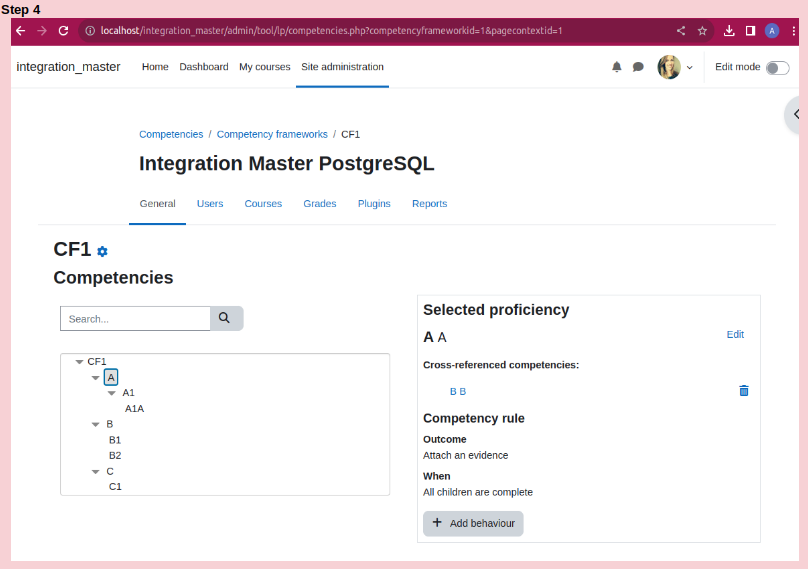The image size is (808, 569).
Task: Open browser three-dot menu
Action: (x=794, y=31)
